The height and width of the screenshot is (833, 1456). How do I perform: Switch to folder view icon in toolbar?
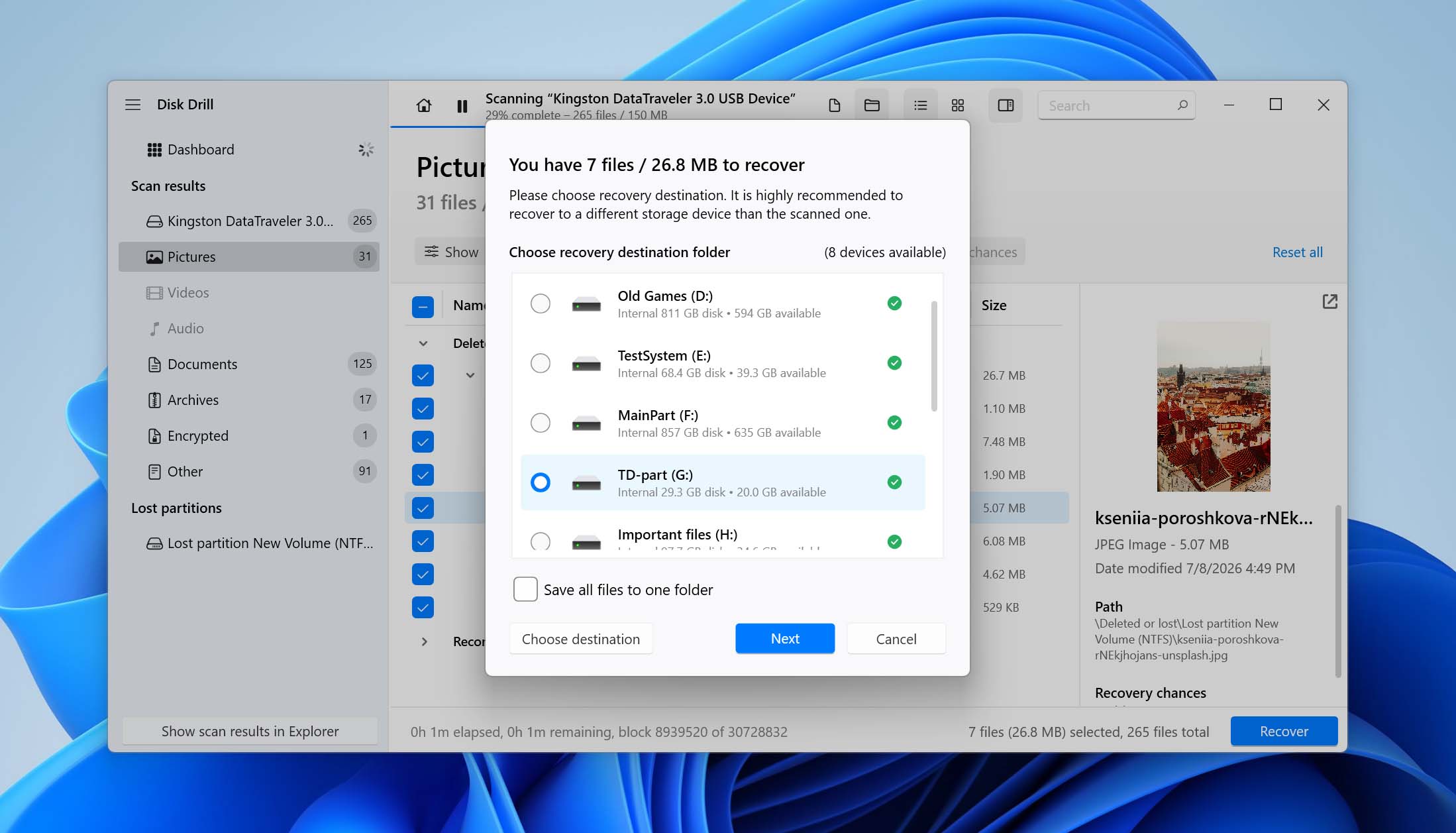click(x=872, y=105)
